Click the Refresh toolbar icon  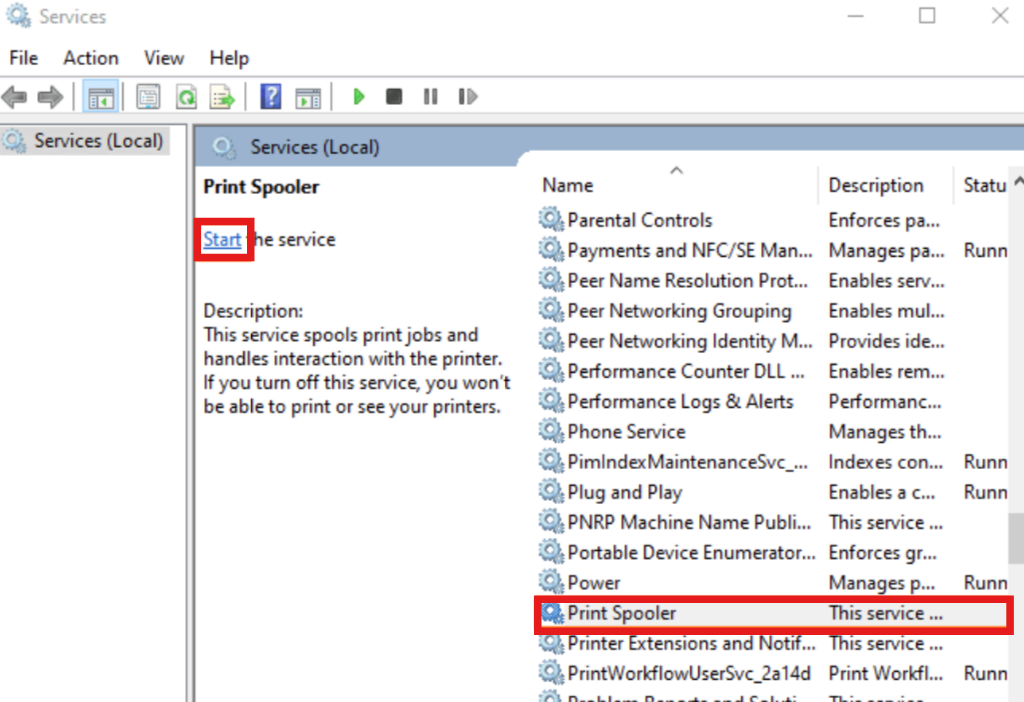(186, 97)
